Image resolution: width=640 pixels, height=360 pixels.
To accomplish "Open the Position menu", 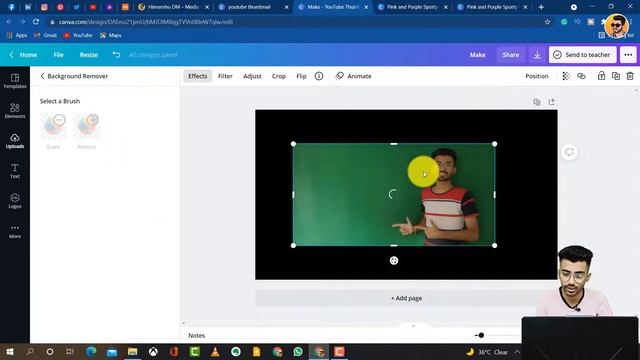I will pyautogui.click(x=537, y=76).
